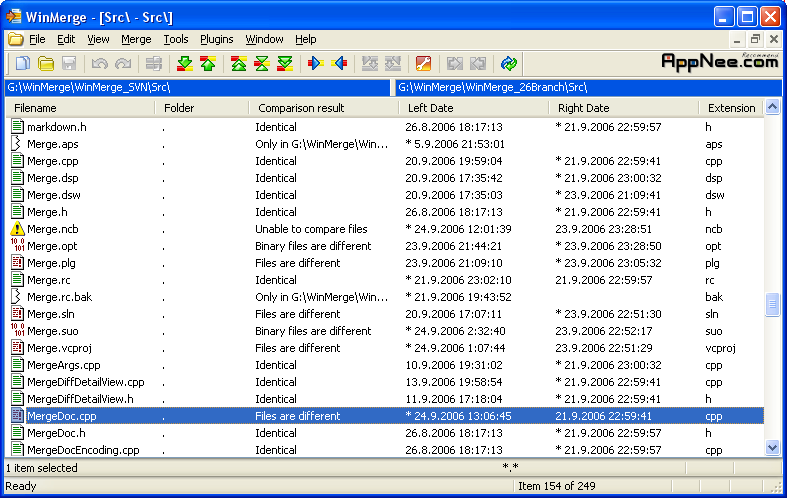Click the warning icon next to Merge.ncb
Screen dimensions: 787x498
tap(17, 229)
